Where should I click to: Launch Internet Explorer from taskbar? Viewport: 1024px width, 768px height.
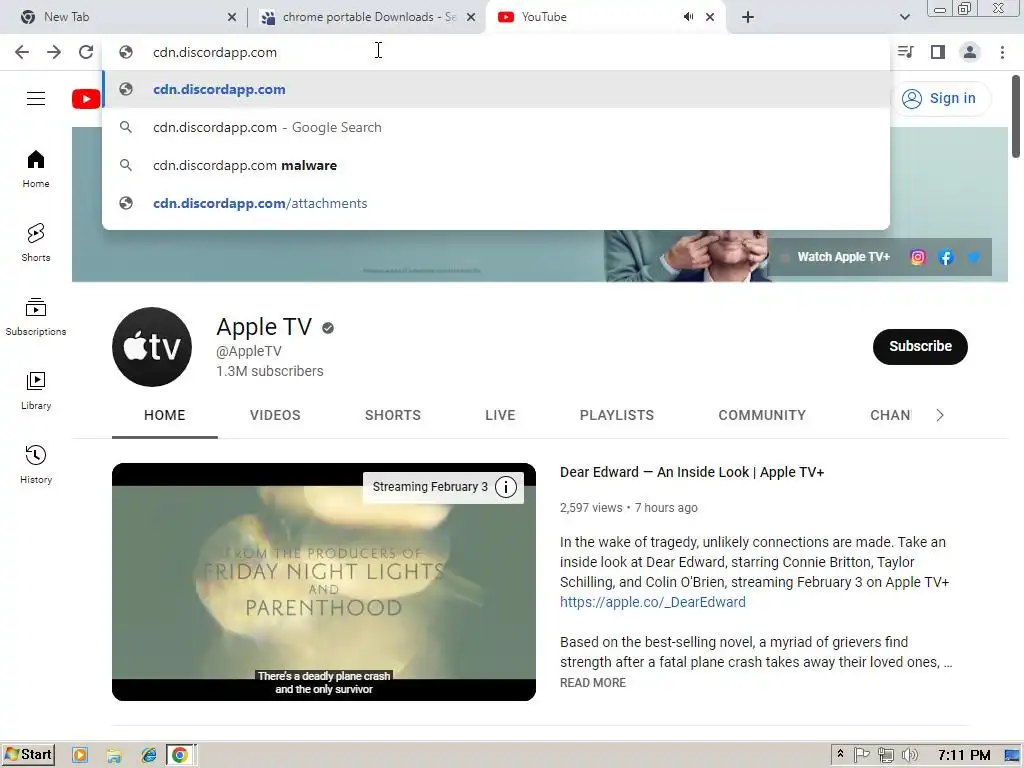coord(149,756)
